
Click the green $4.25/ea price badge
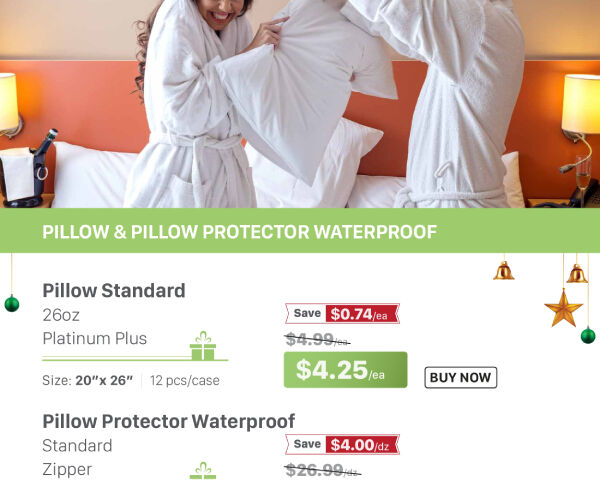click(x=346, y=370)
